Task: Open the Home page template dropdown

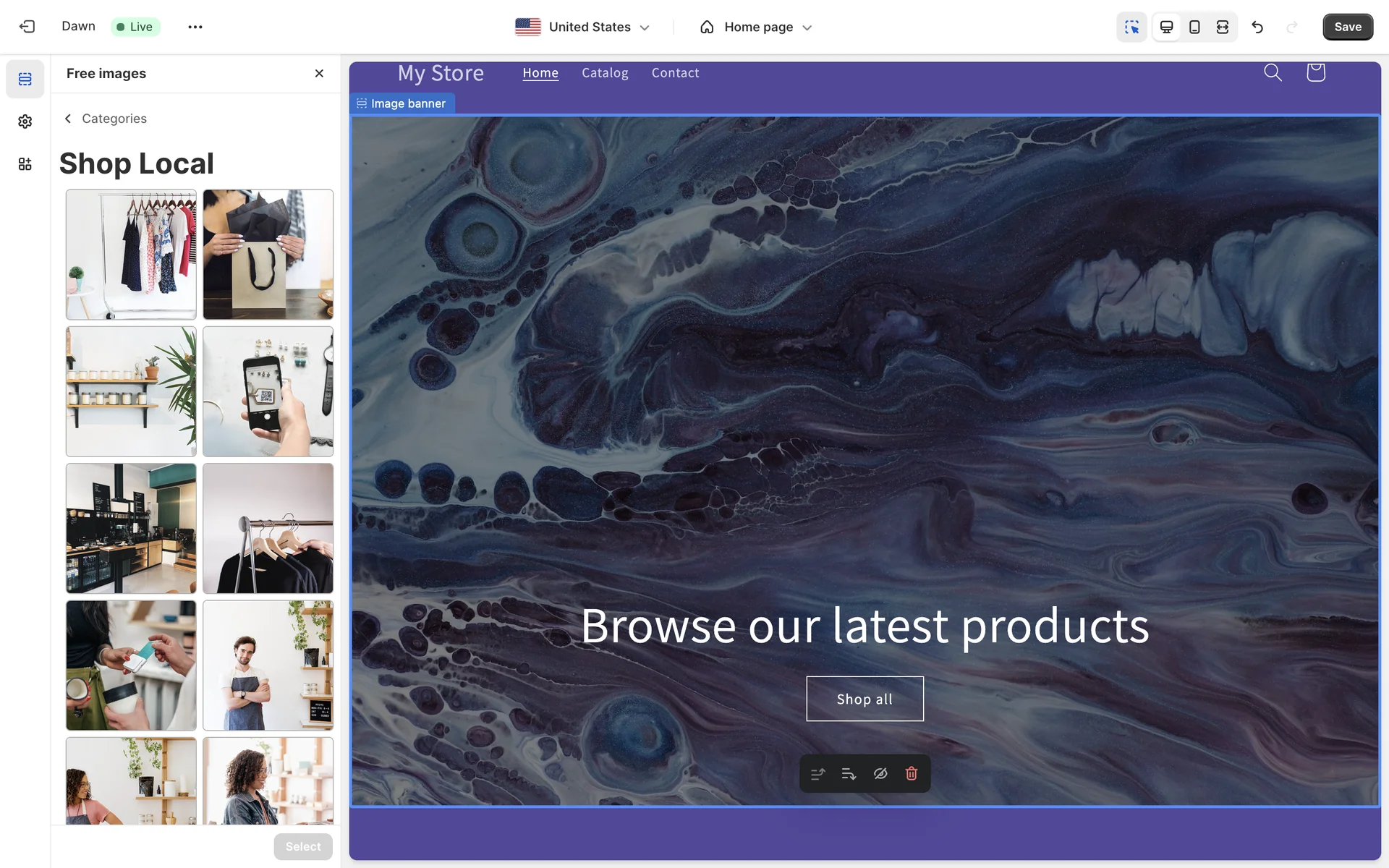Action: click(756, 27)
